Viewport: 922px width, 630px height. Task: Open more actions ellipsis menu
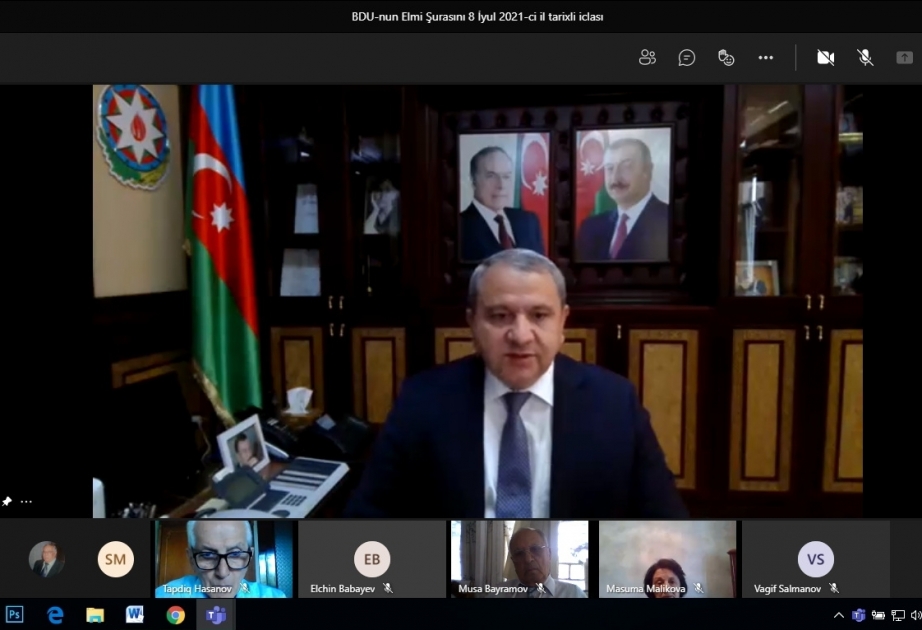tap(766, 57)
